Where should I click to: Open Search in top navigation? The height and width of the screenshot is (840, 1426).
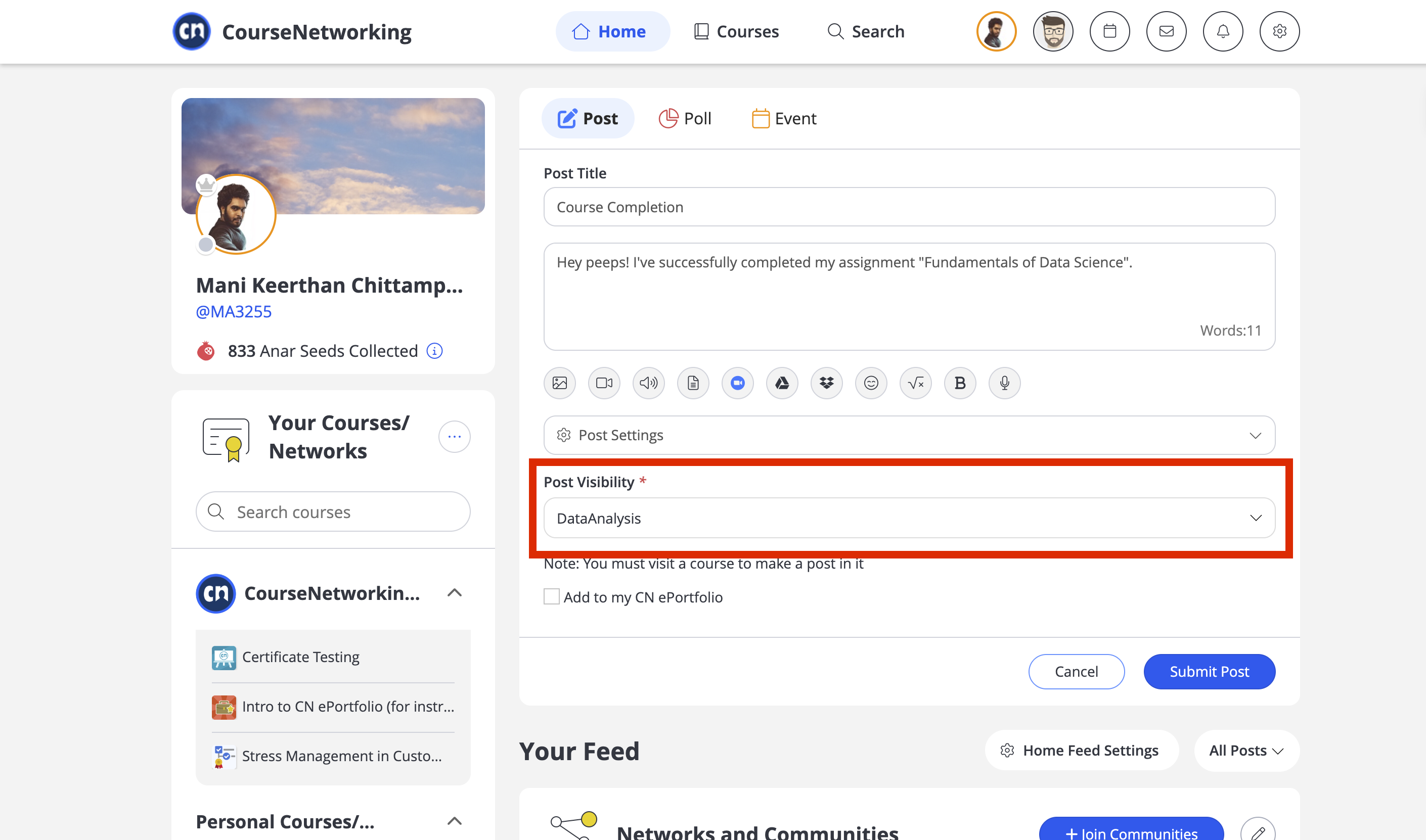(x=866, y=32)
